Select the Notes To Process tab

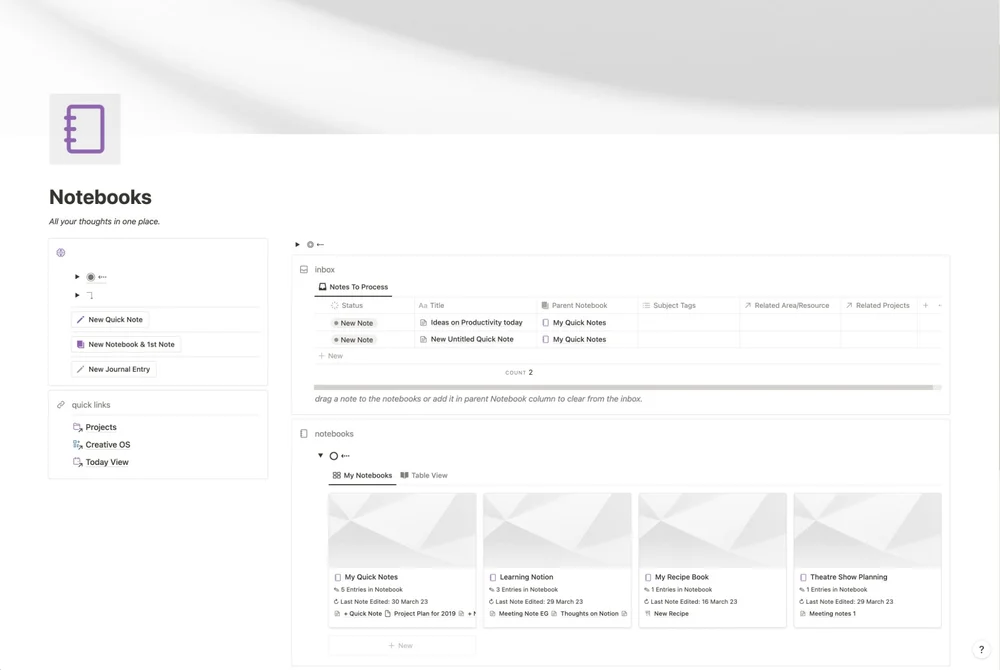tap(353, 286)
